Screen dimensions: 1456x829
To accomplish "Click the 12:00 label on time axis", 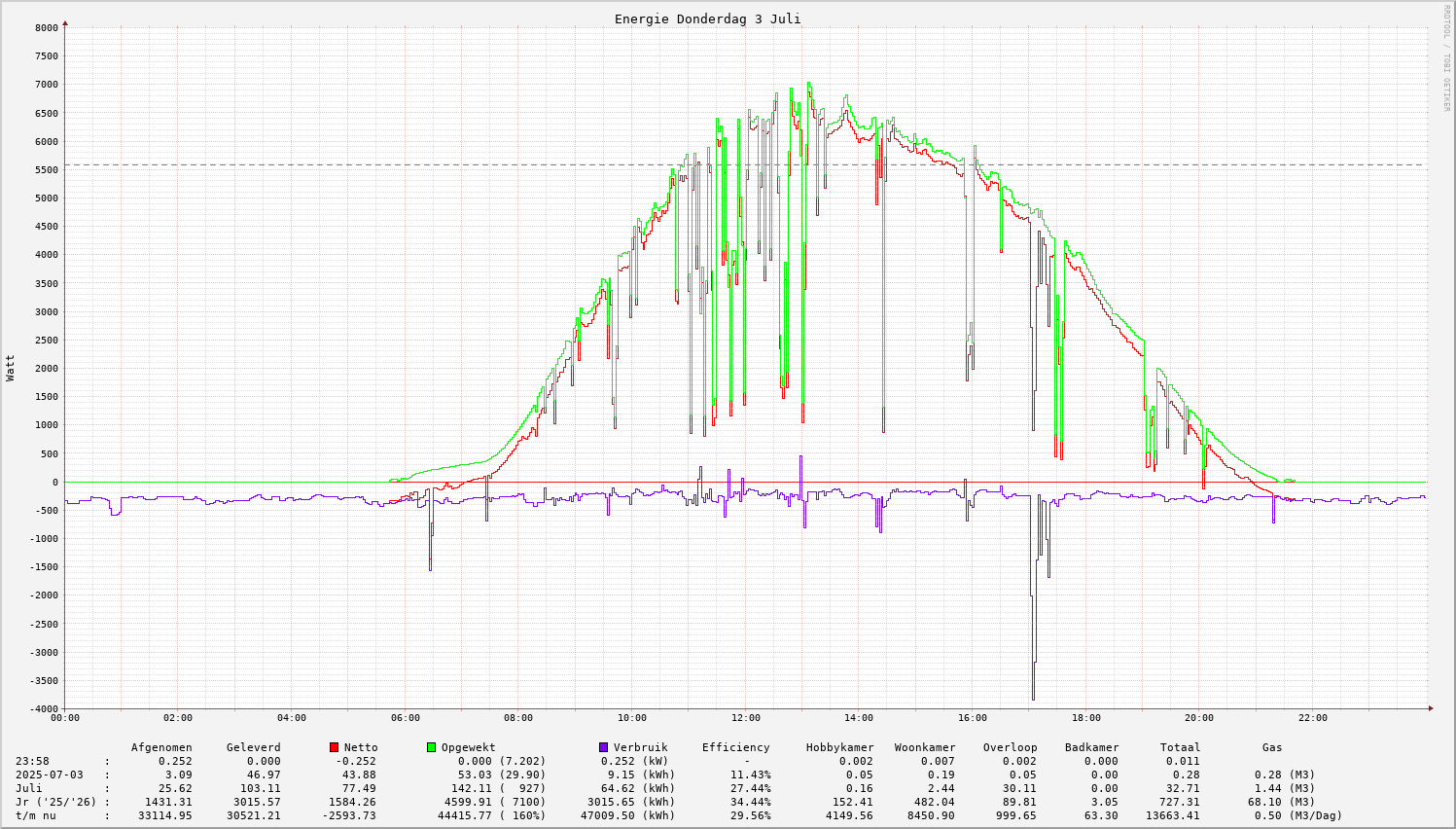I will click(745, 718).
